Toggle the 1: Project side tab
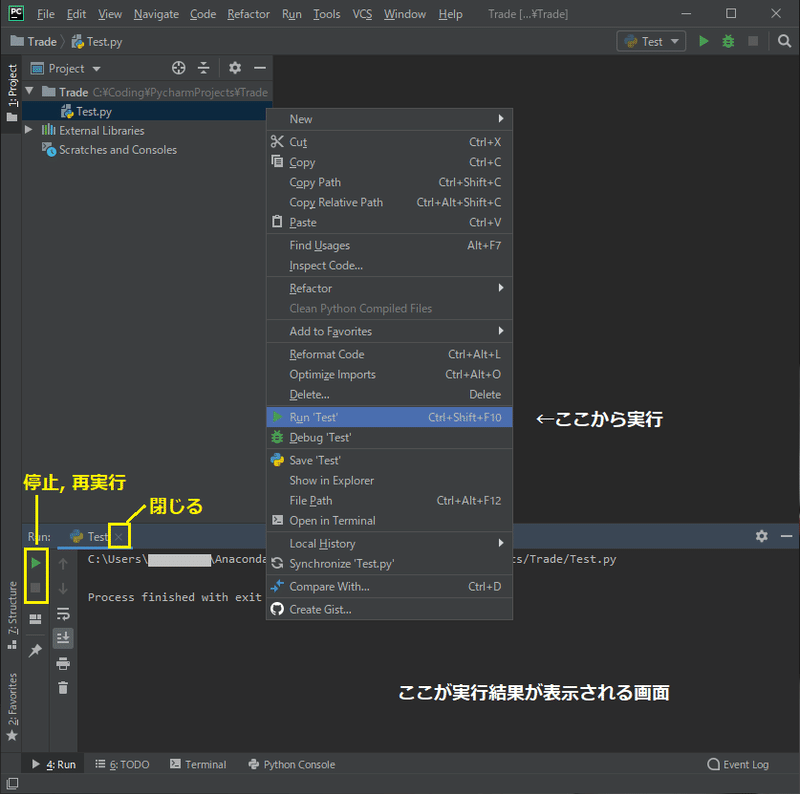Image resolution: width=800 pixels, height=794 pixels. tap(12, 93)
